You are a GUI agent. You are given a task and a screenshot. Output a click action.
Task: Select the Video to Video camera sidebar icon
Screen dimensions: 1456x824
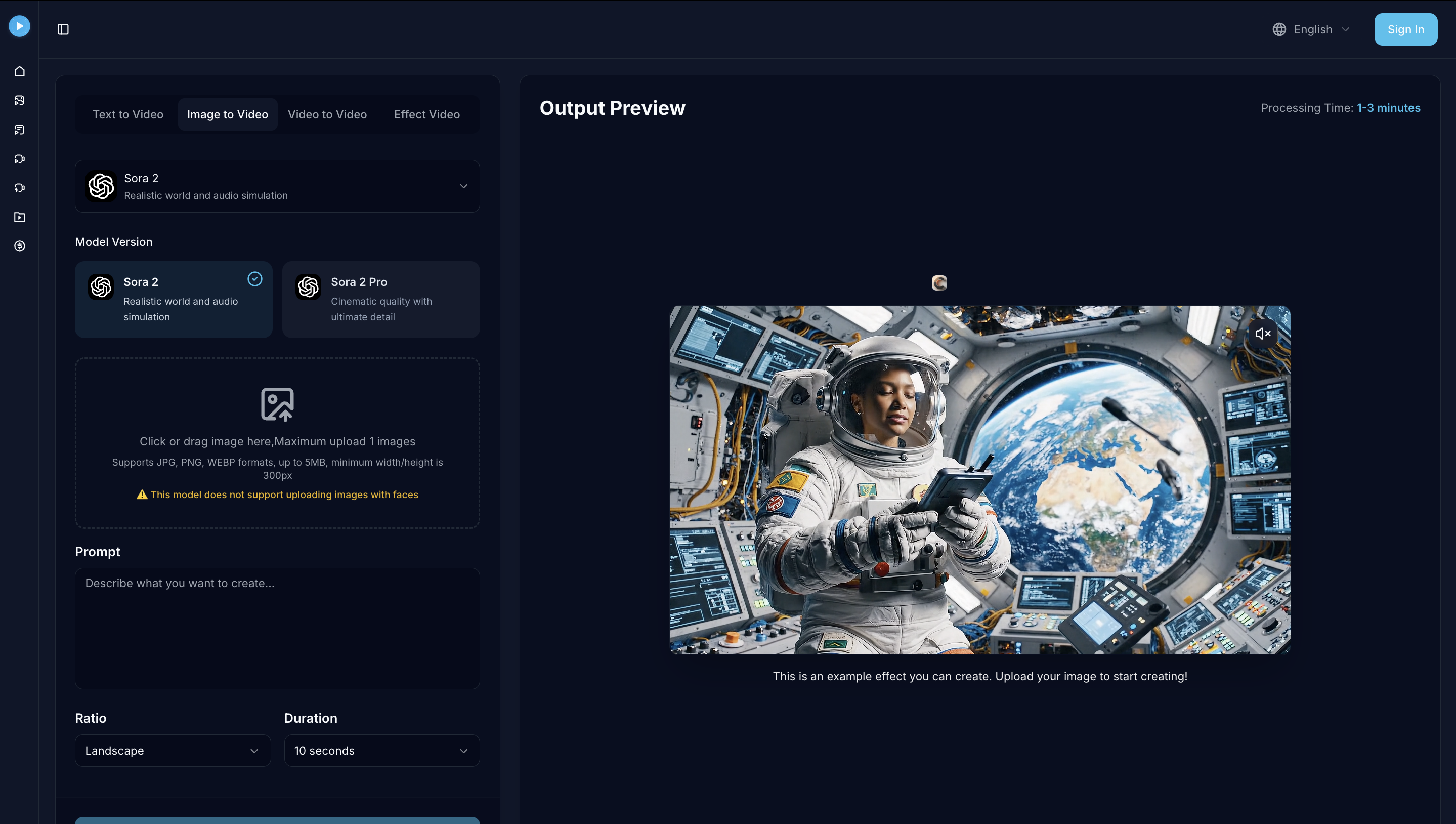(19, 158)
